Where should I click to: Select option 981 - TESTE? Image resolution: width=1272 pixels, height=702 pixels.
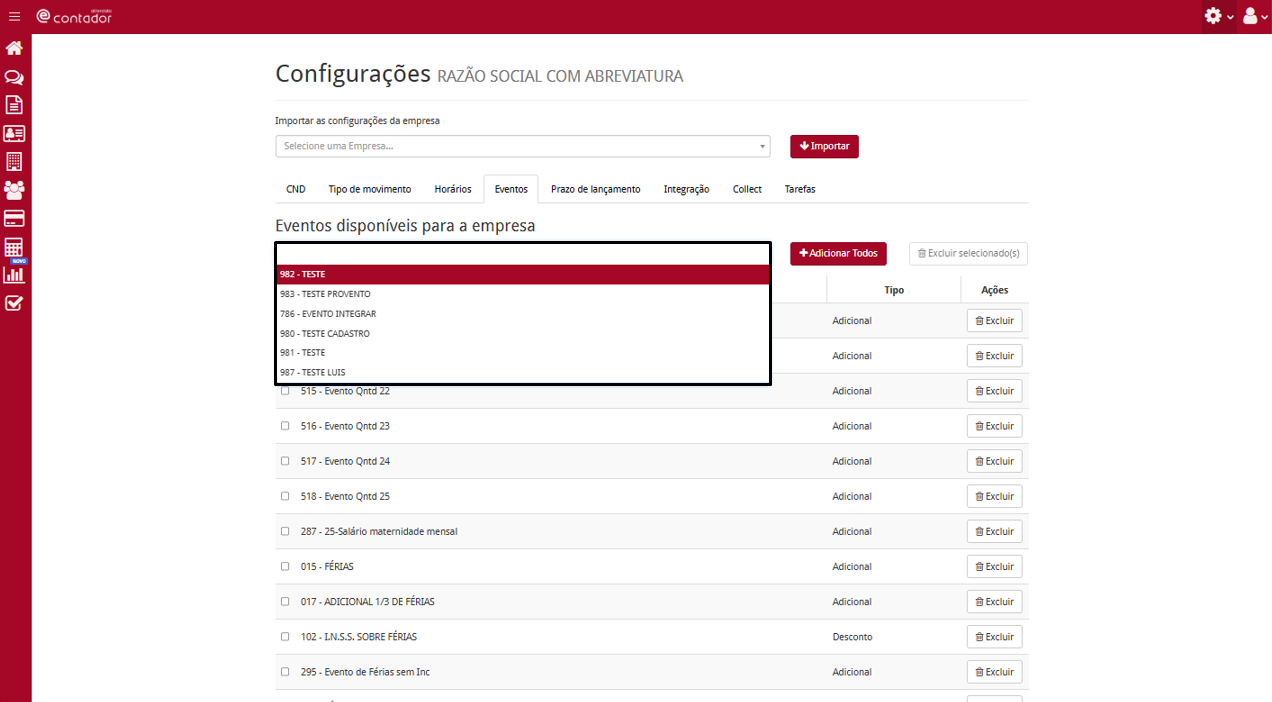(x=523, y=353)
